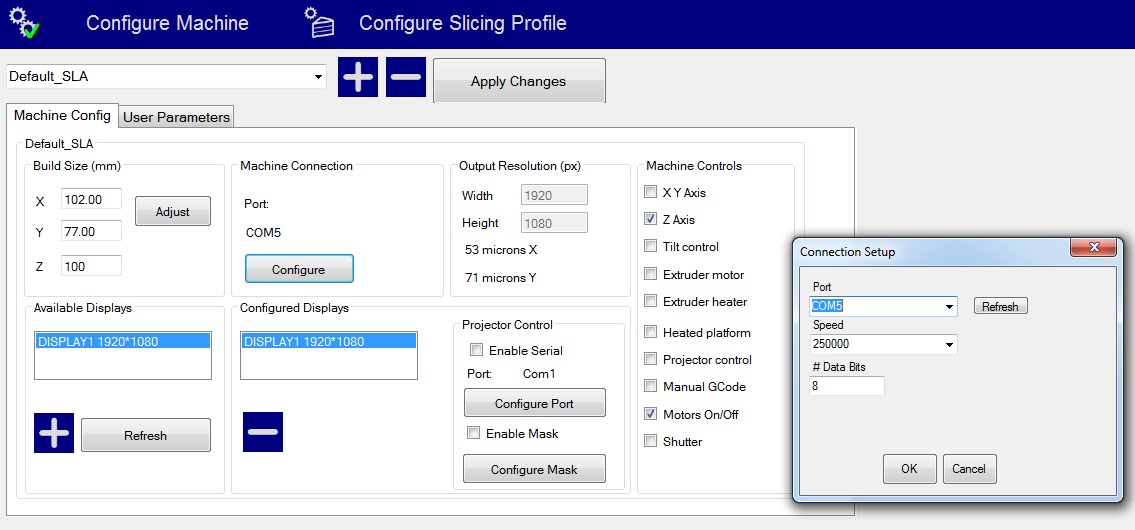The image size is (1135, 530).
Task: Open the Default_SLA machine profile dropdown
Action: pos(318,77)
